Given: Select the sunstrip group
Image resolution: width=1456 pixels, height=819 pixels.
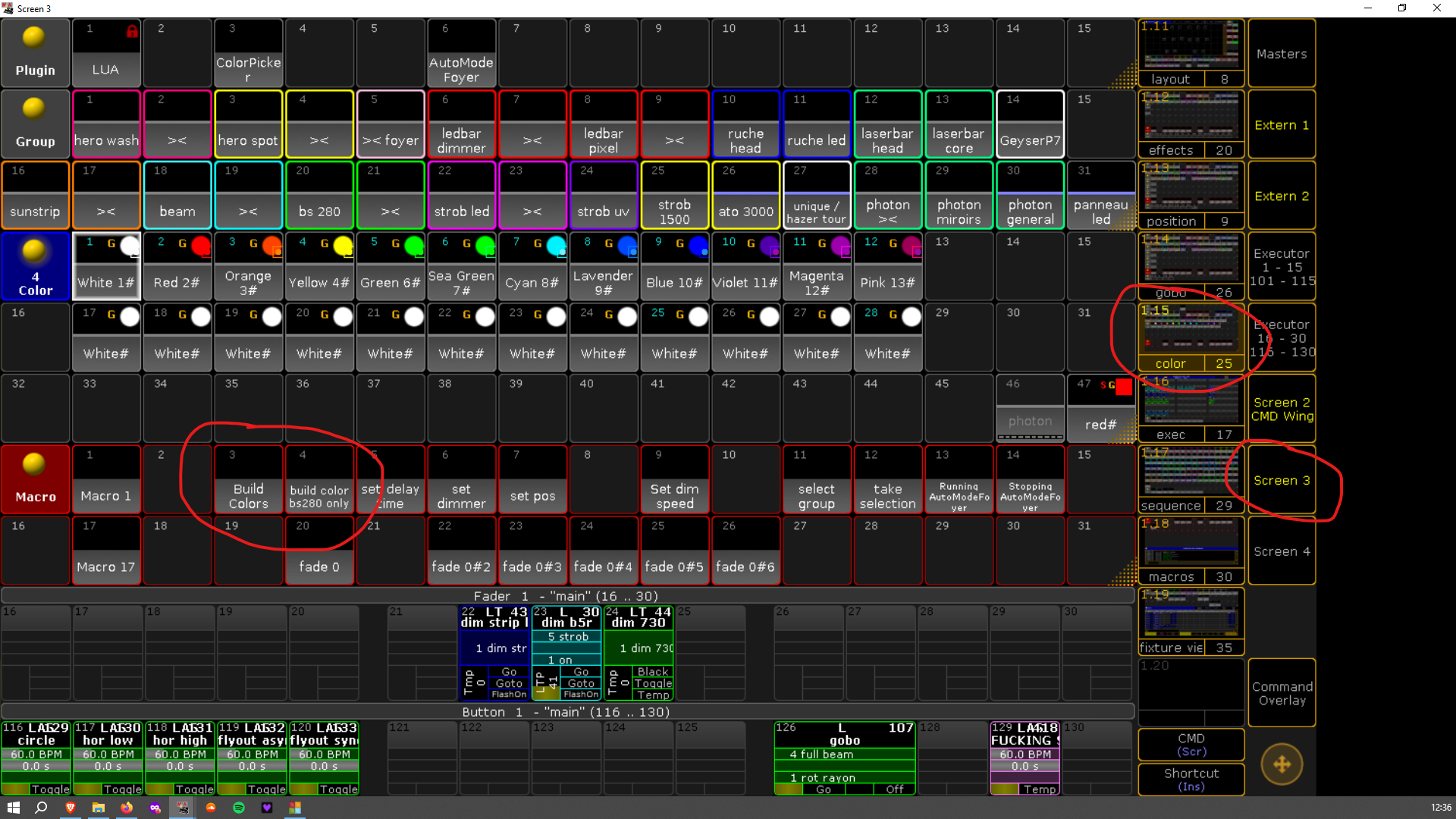Looking at the screenshot, I should pyautogui.click(x=35, y=196).
